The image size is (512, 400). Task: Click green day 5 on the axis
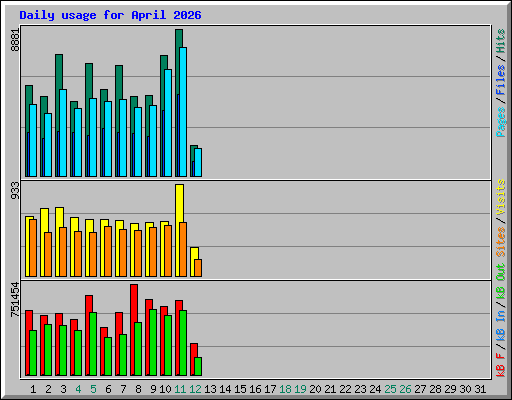[x=93, y=389]
